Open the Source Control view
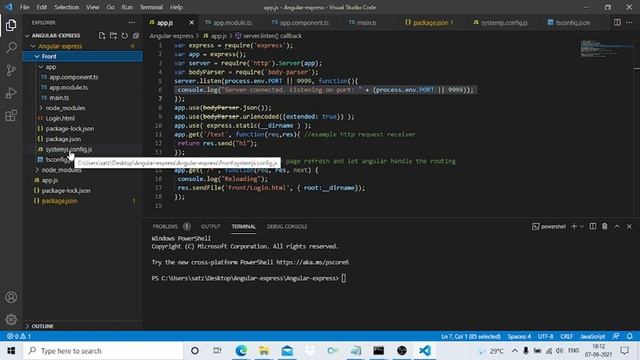 (x=11, y=70)
